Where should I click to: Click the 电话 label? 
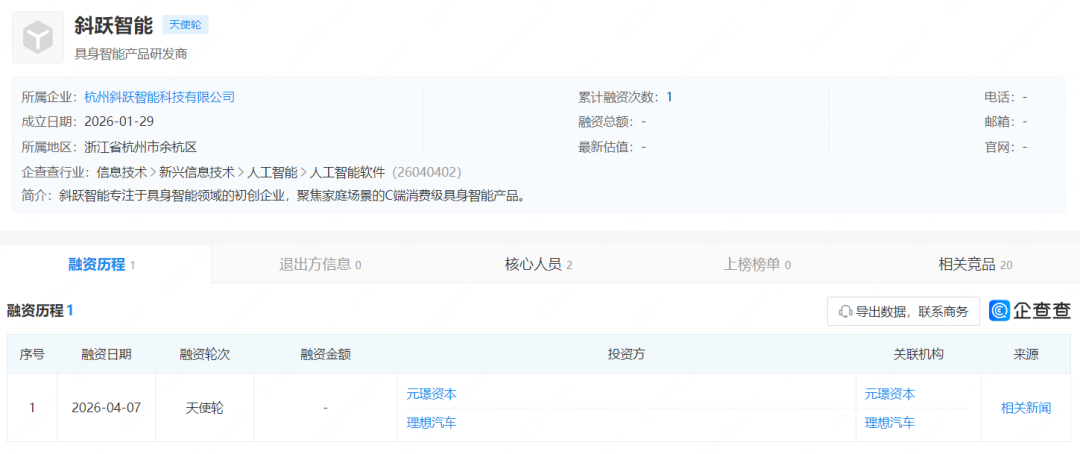[x=1000, y=97]
